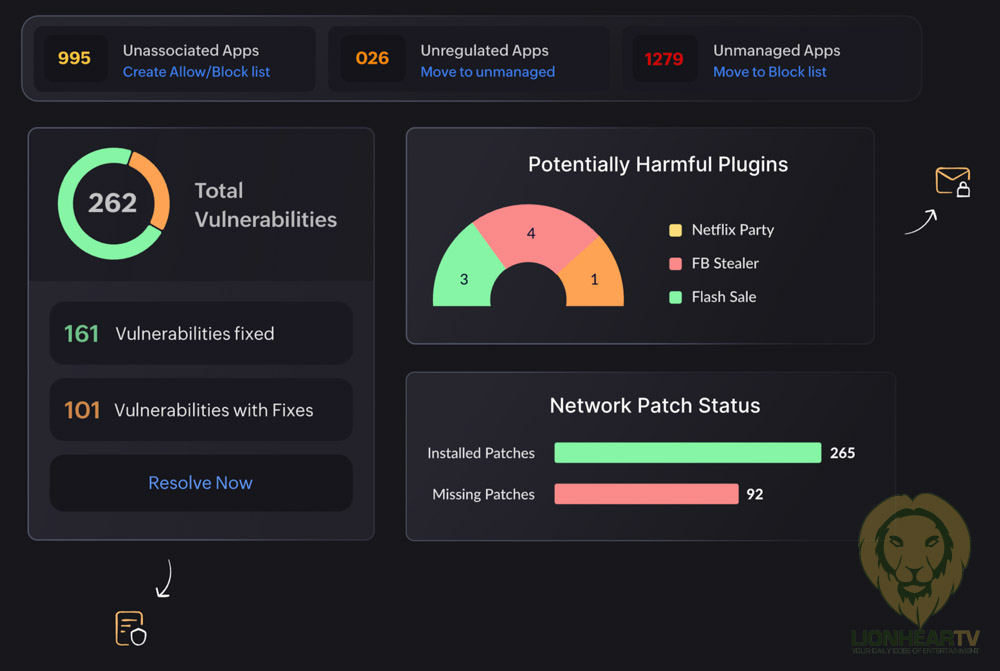Click the 262 total vulnerabilities donut chart
The height and width of the screenshot is (671, 1000).
[x=113, y=203]
